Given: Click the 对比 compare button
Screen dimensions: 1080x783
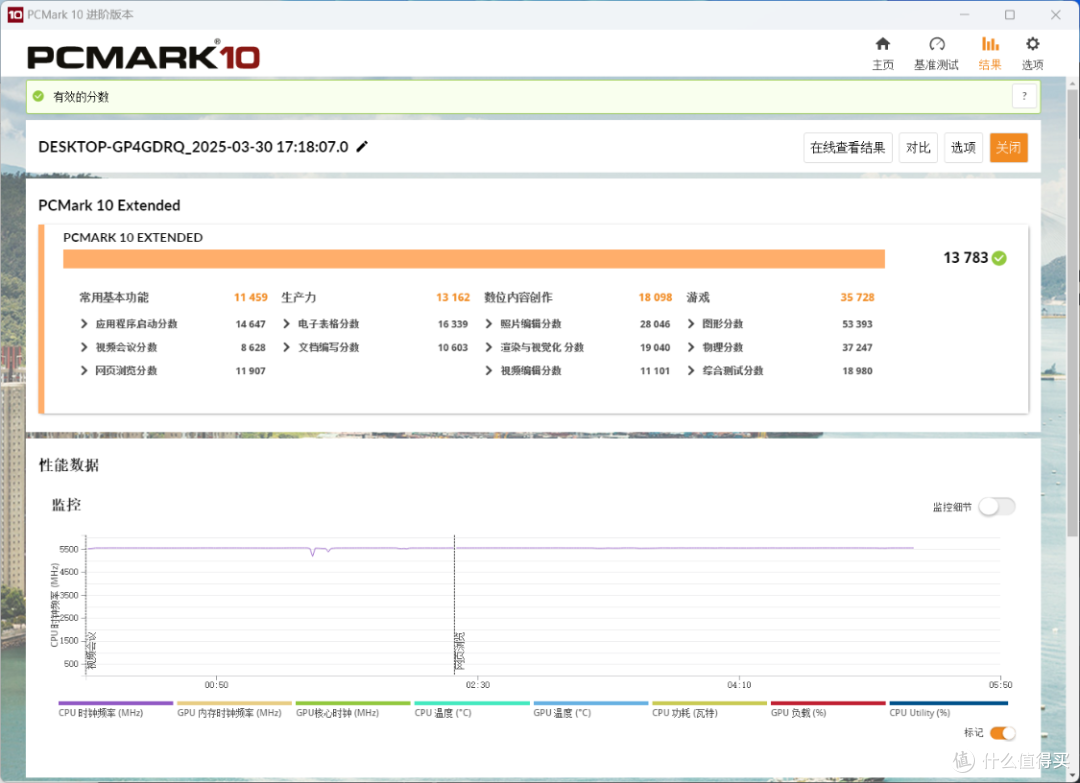Looking at the screenshot, I should 918,147.
